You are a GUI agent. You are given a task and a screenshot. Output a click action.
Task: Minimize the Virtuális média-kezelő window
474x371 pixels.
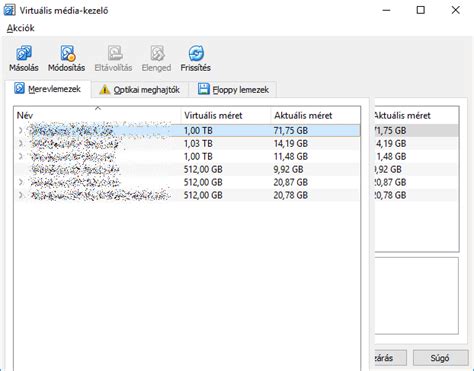[386, 10]
